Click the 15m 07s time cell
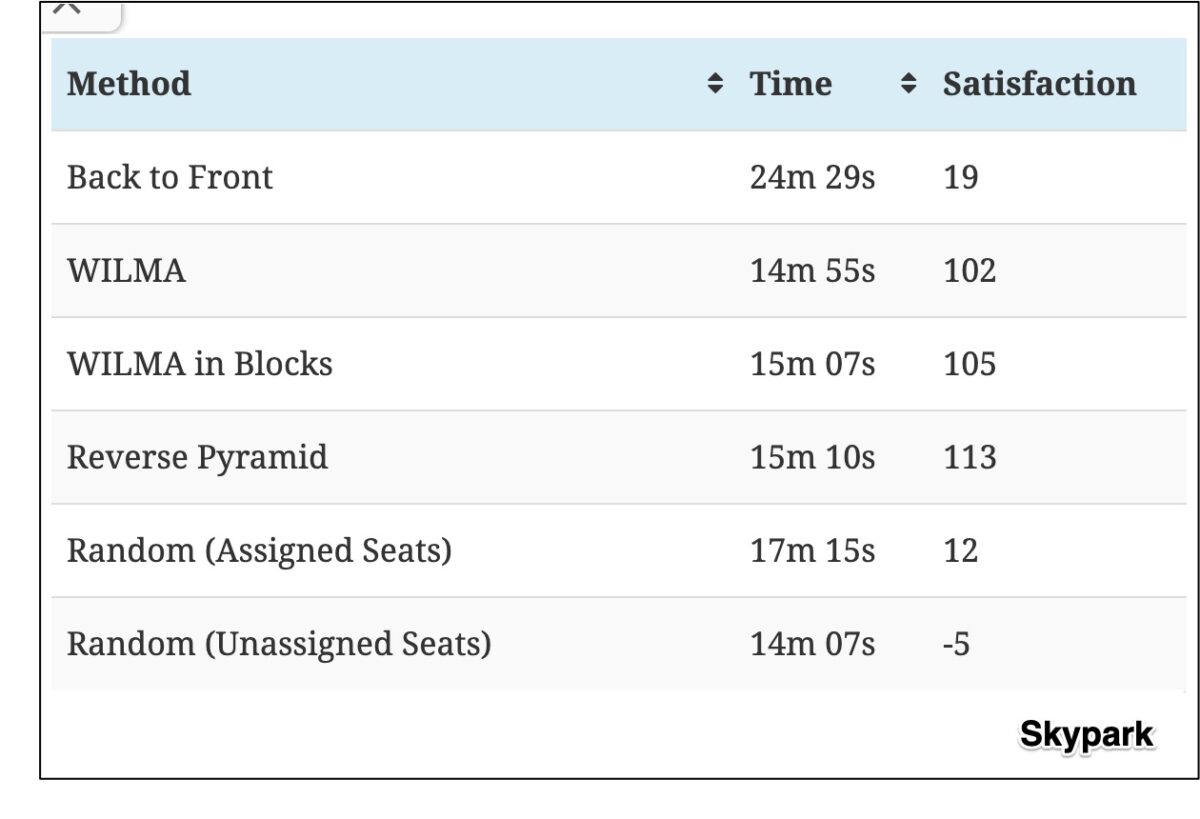 [x=812, y=364]
